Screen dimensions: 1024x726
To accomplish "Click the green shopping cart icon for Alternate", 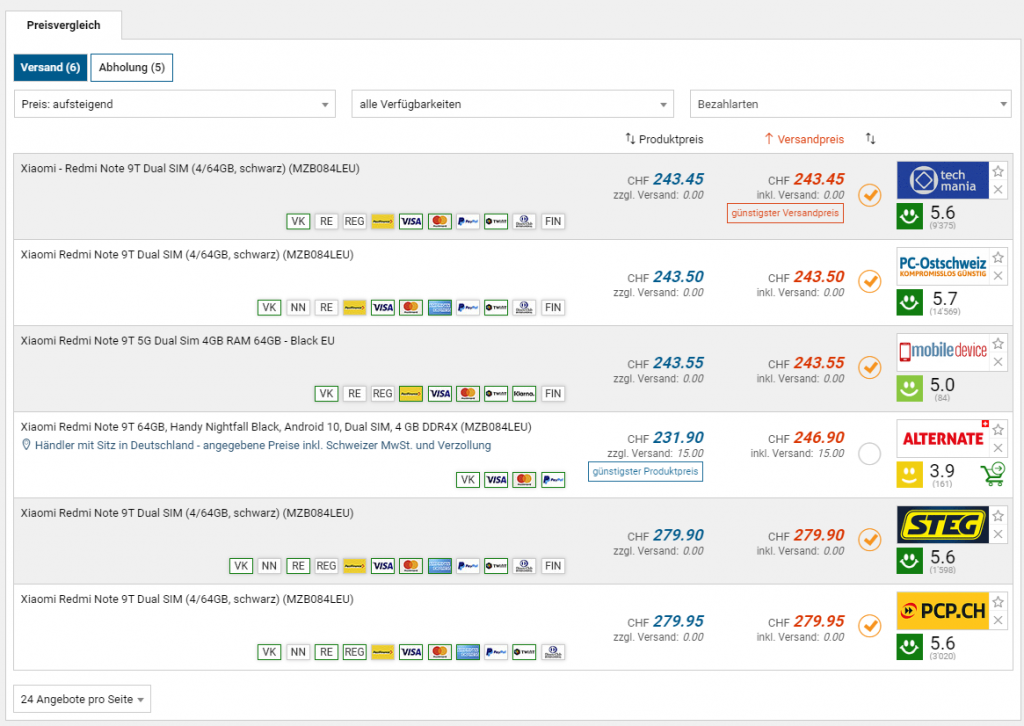I will tap(992, 473).
